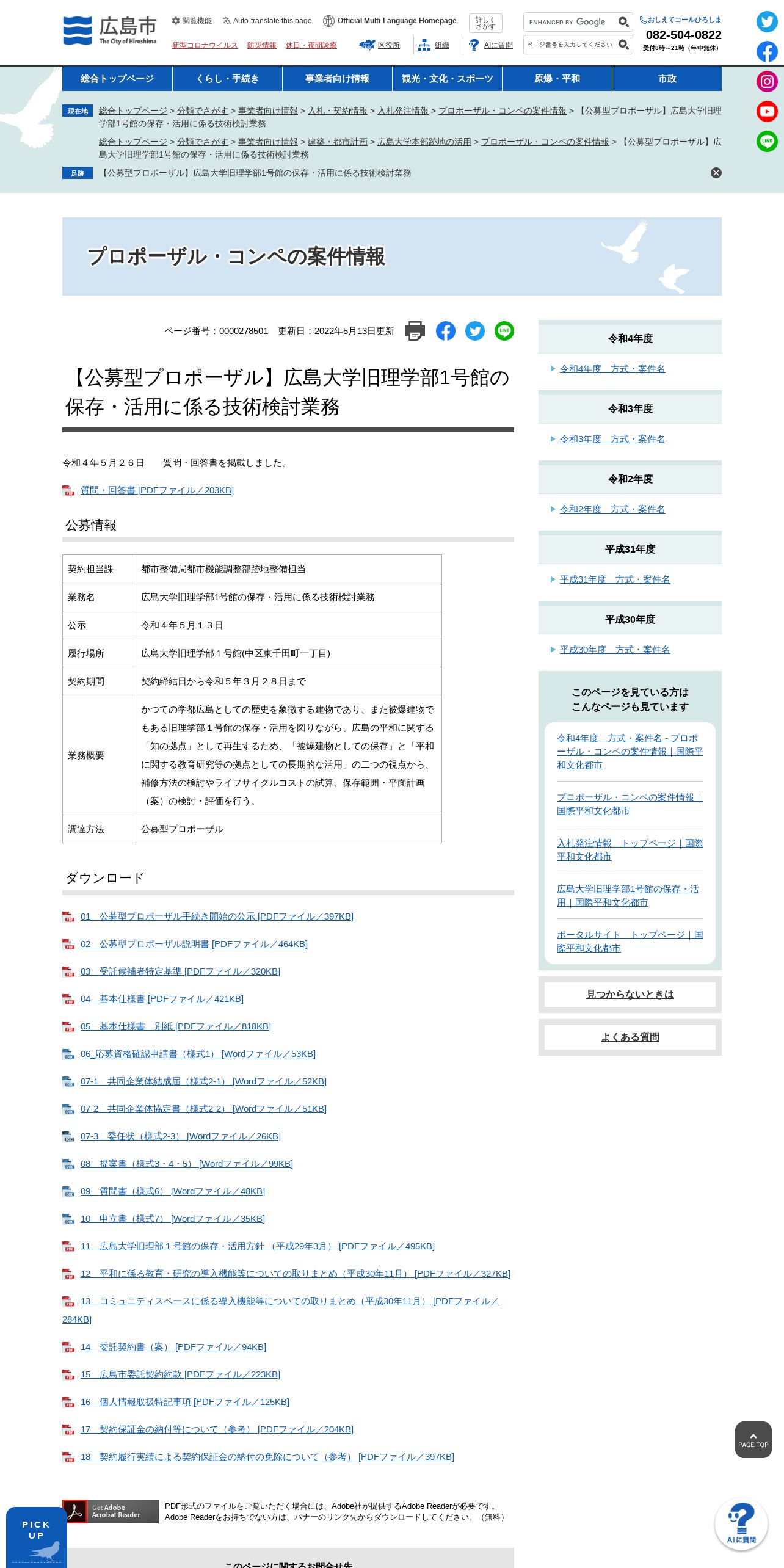The width and height of the screenshot is (784, 1568).
Task: Open 平成31年度 方式・案件名 sidebar link
Action: click(615, 579)
